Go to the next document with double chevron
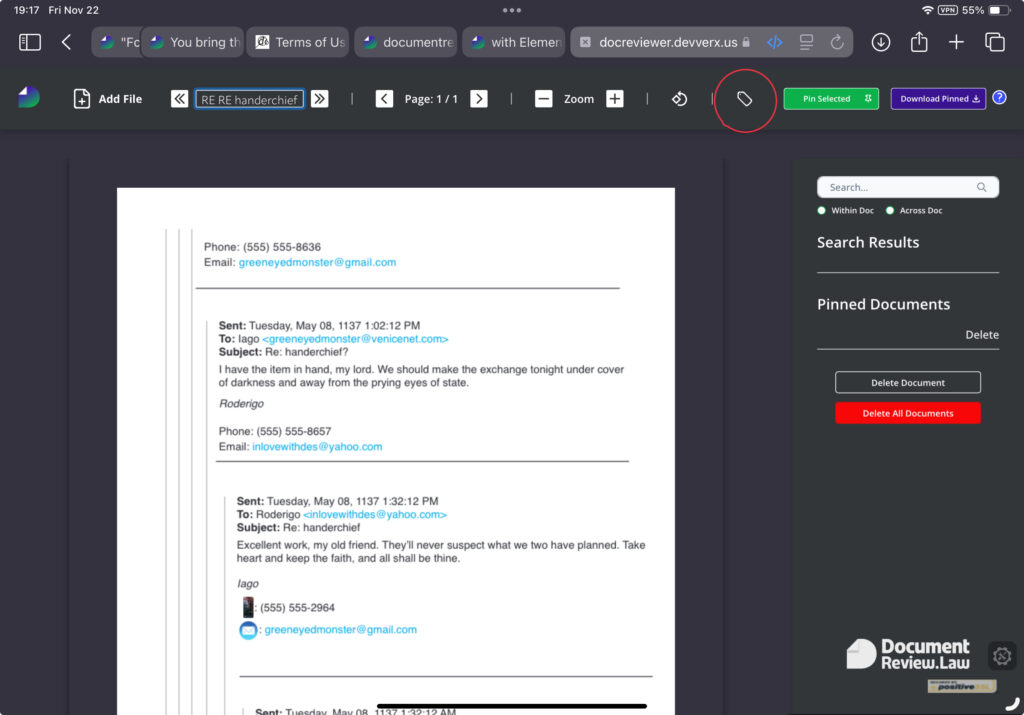Viewport: 1024px width, 715px height. [319, 98]
